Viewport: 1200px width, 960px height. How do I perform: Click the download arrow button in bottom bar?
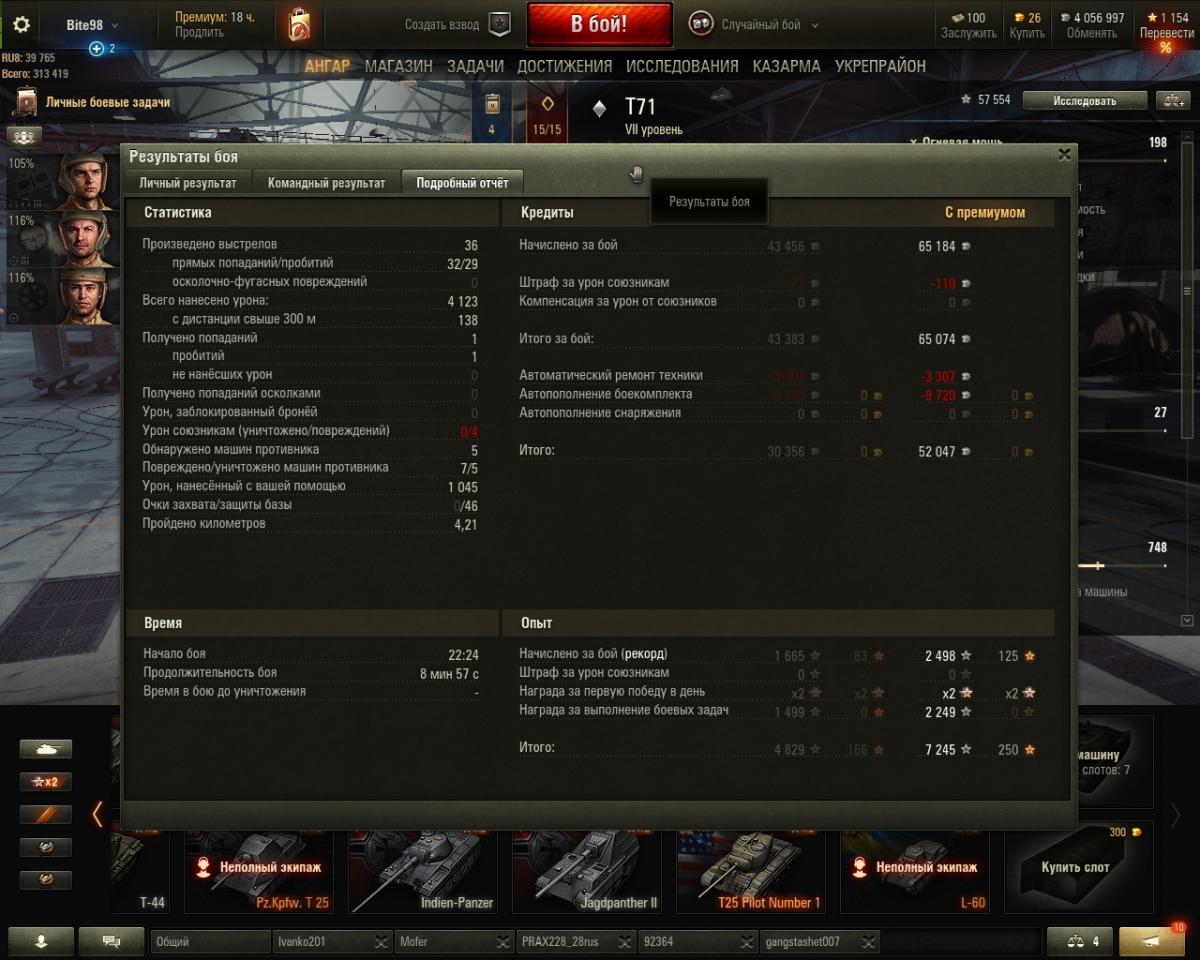[41, 941]
